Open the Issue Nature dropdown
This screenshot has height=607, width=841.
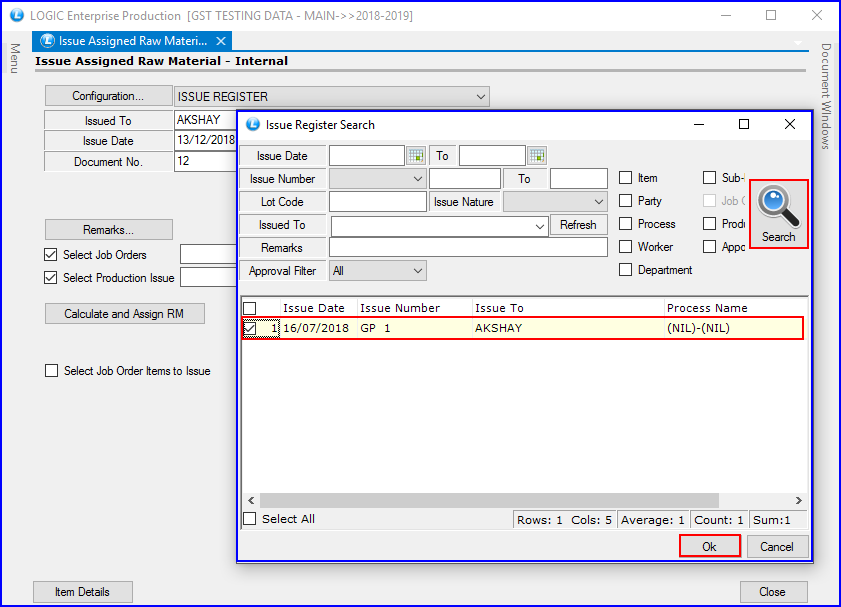pos(599,202)
